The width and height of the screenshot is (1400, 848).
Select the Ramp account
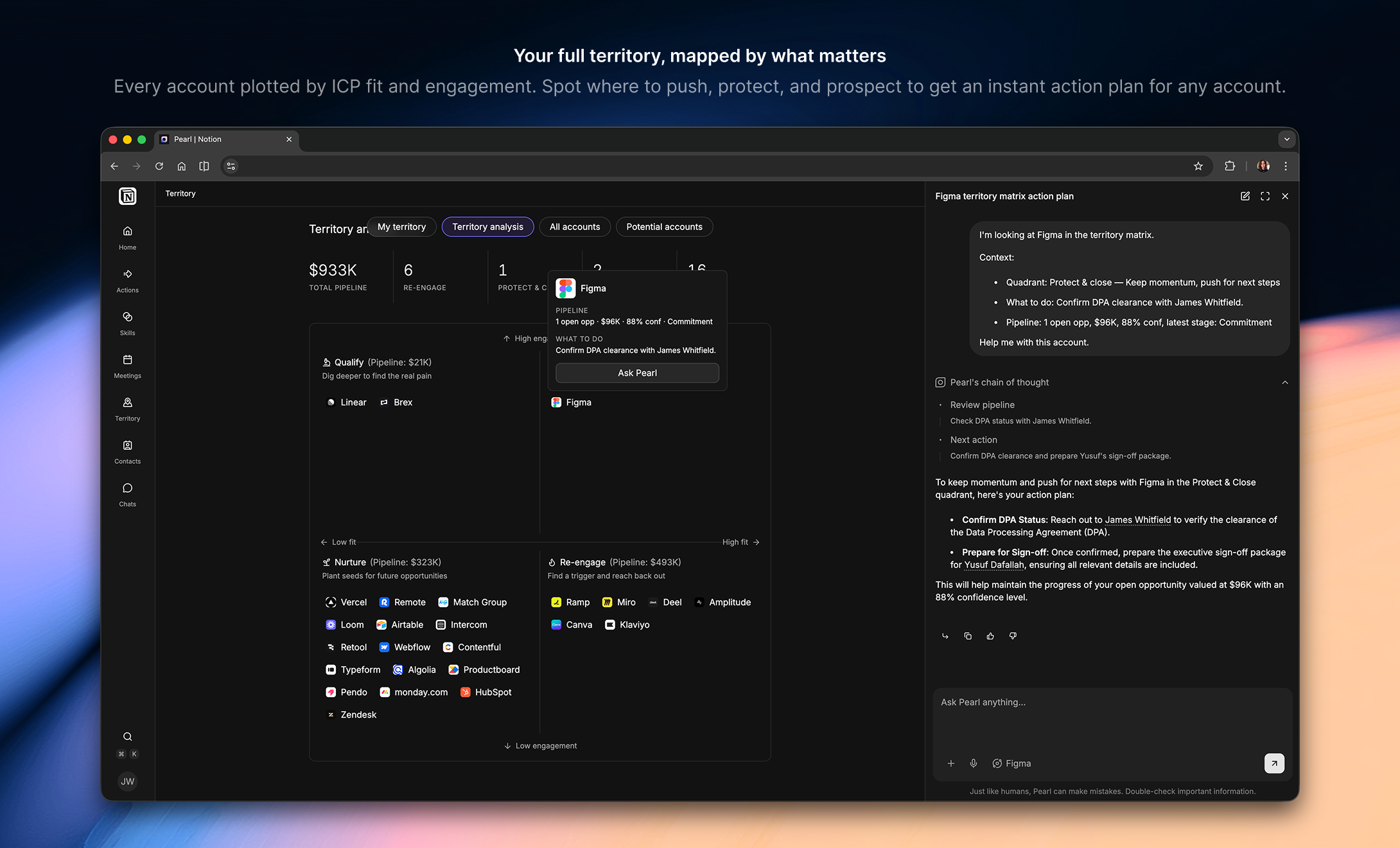tap(571, 602)
